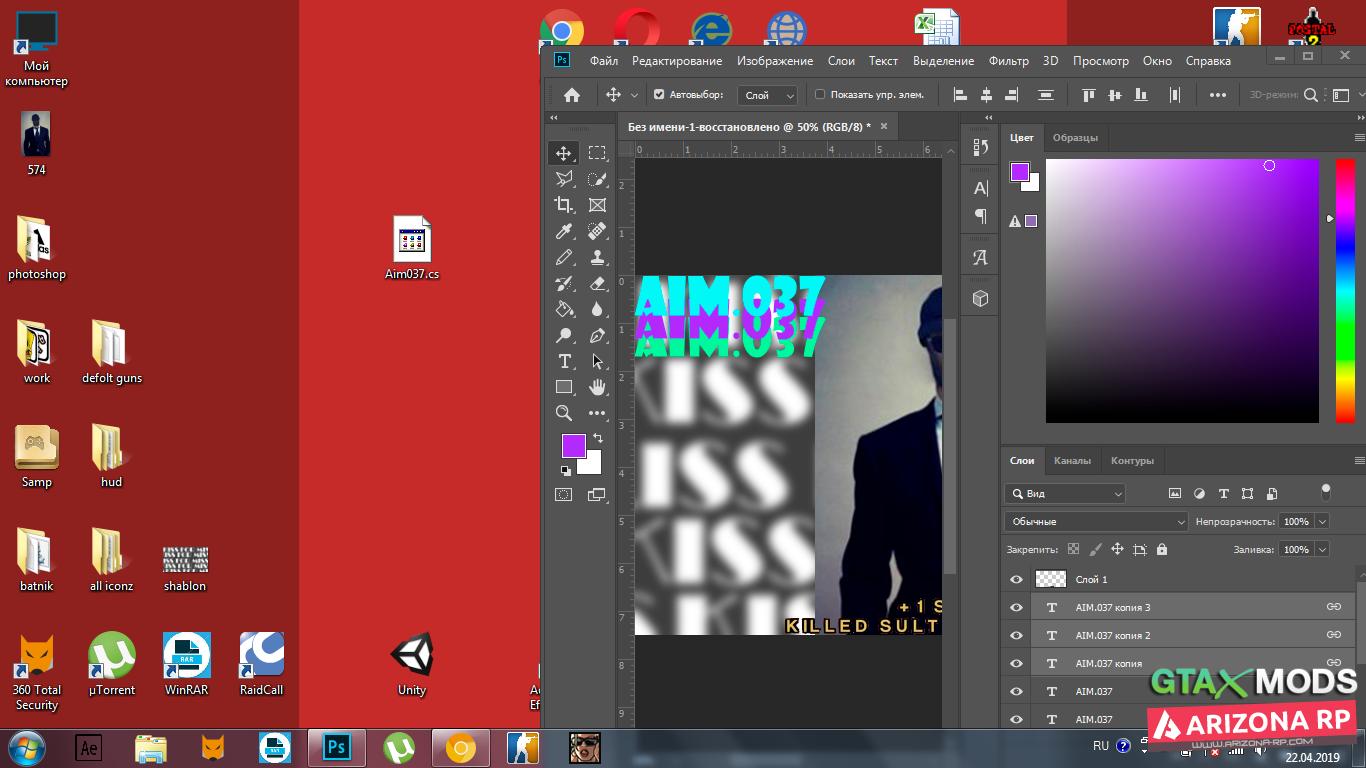The height and width of the screenshot is (768, 1366).
Task: Open the Windows Start button
Action: coord(26,747)
